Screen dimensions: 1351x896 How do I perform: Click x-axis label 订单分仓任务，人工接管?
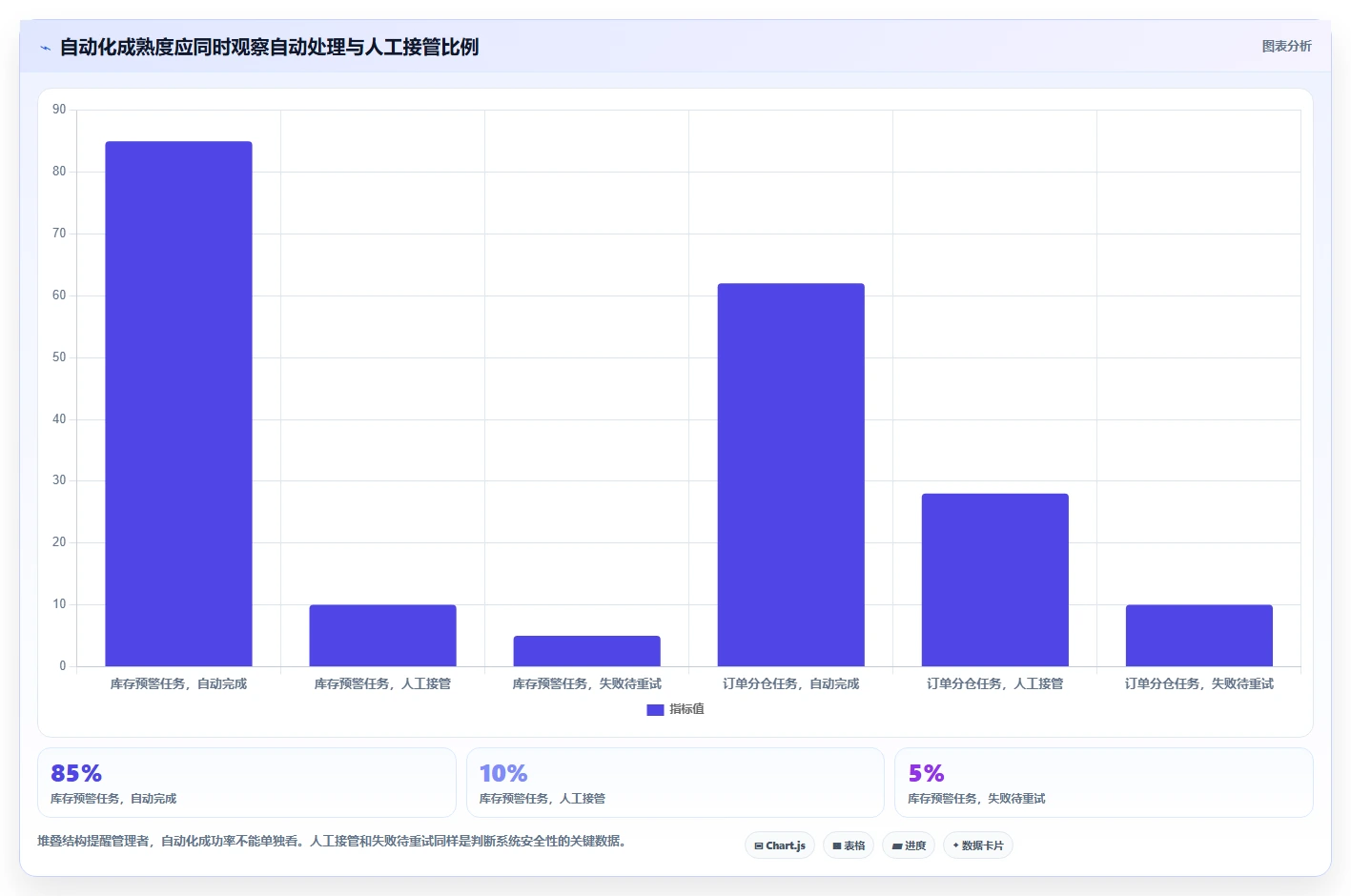[x=994, y=683]
